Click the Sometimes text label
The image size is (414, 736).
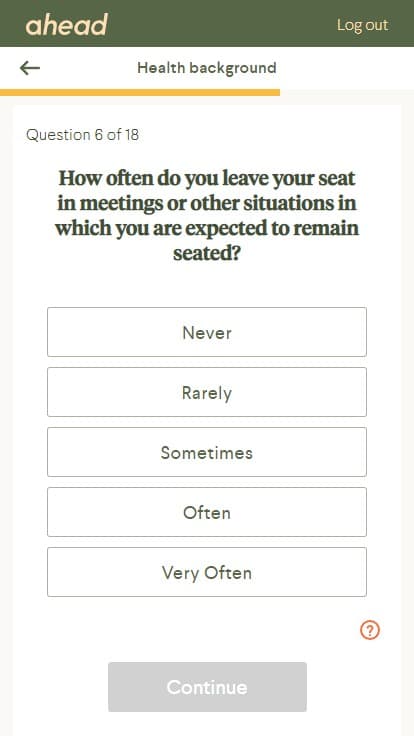207,452
